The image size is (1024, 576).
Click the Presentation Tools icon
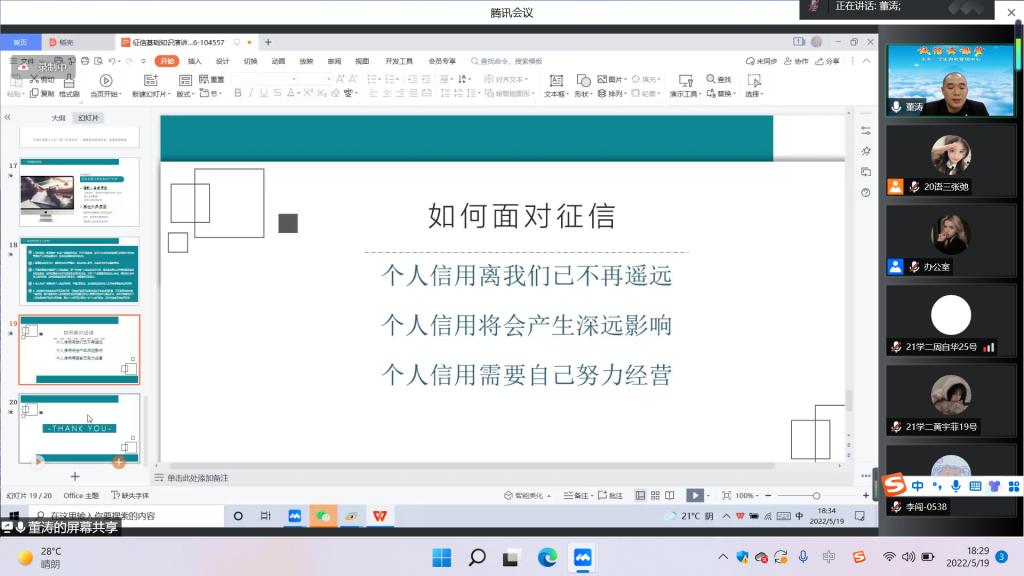(x=686, y=80)
